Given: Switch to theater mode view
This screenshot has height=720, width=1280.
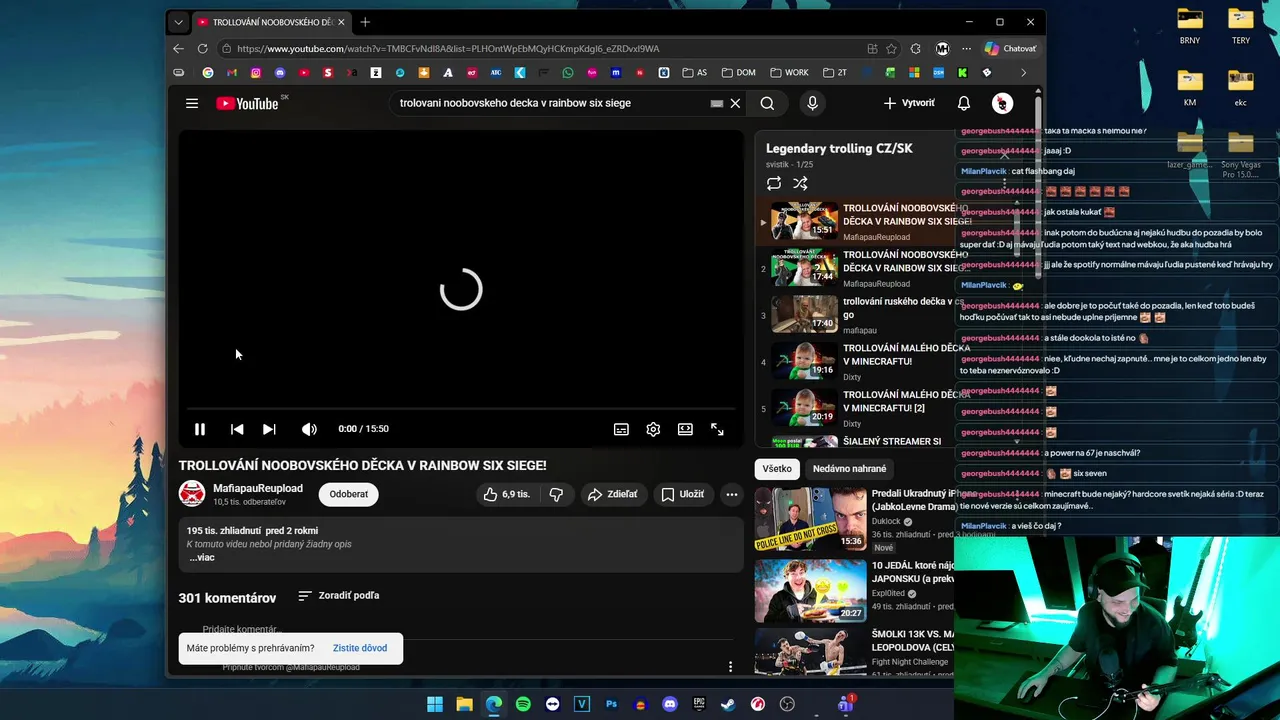Looking at the screenshot, I should click(685, 429).
